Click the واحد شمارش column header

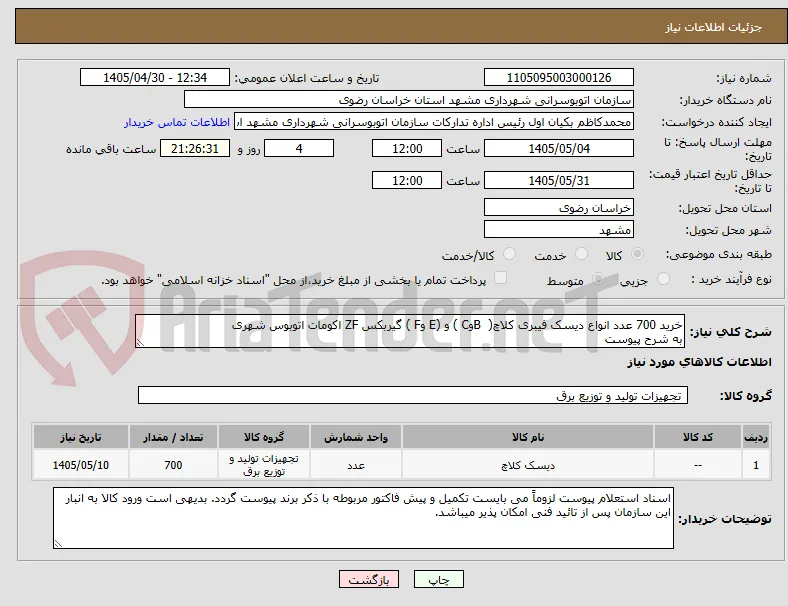(x=356, y=437)
